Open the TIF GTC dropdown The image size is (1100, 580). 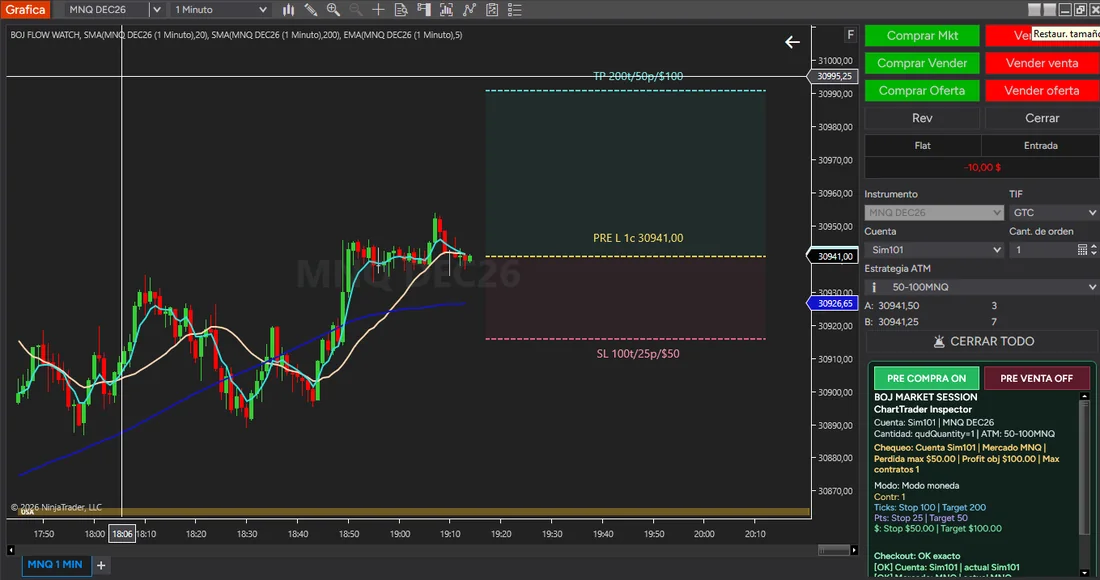click(x=1054, y=213)
